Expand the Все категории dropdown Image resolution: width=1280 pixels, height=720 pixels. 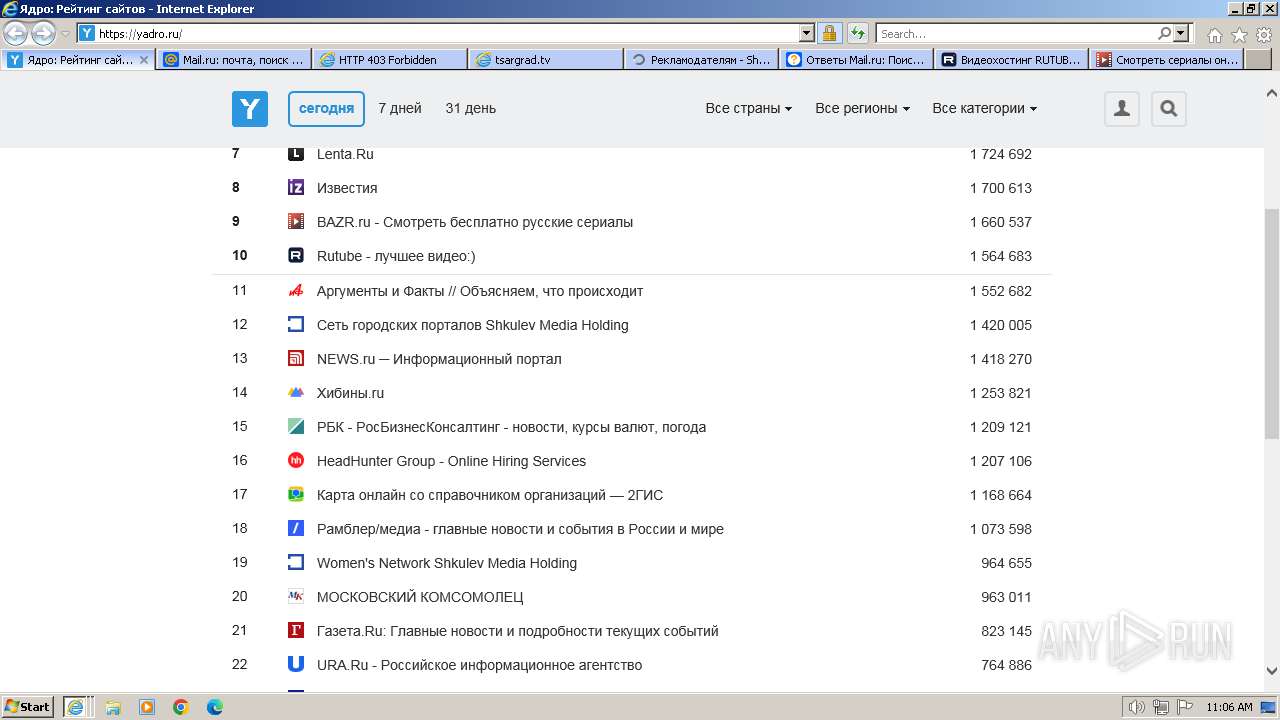pos(985,109)
